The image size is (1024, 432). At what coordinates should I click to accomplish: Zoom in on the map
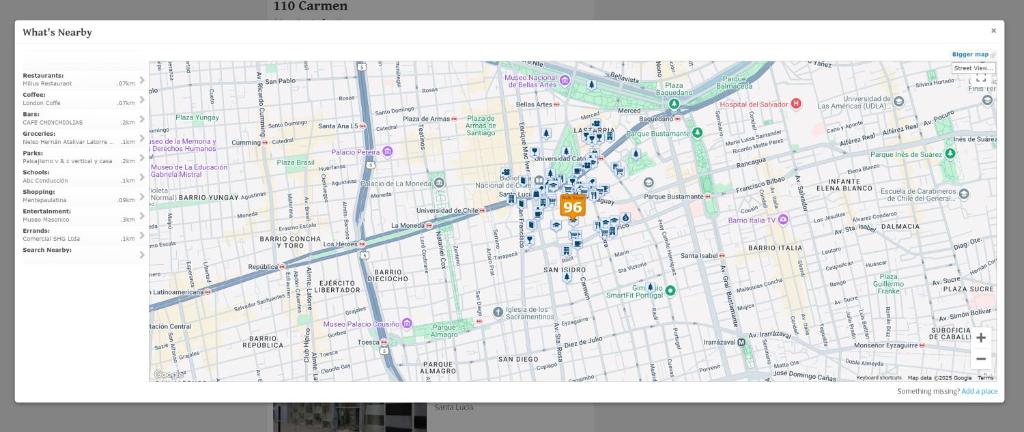(980, 338)
